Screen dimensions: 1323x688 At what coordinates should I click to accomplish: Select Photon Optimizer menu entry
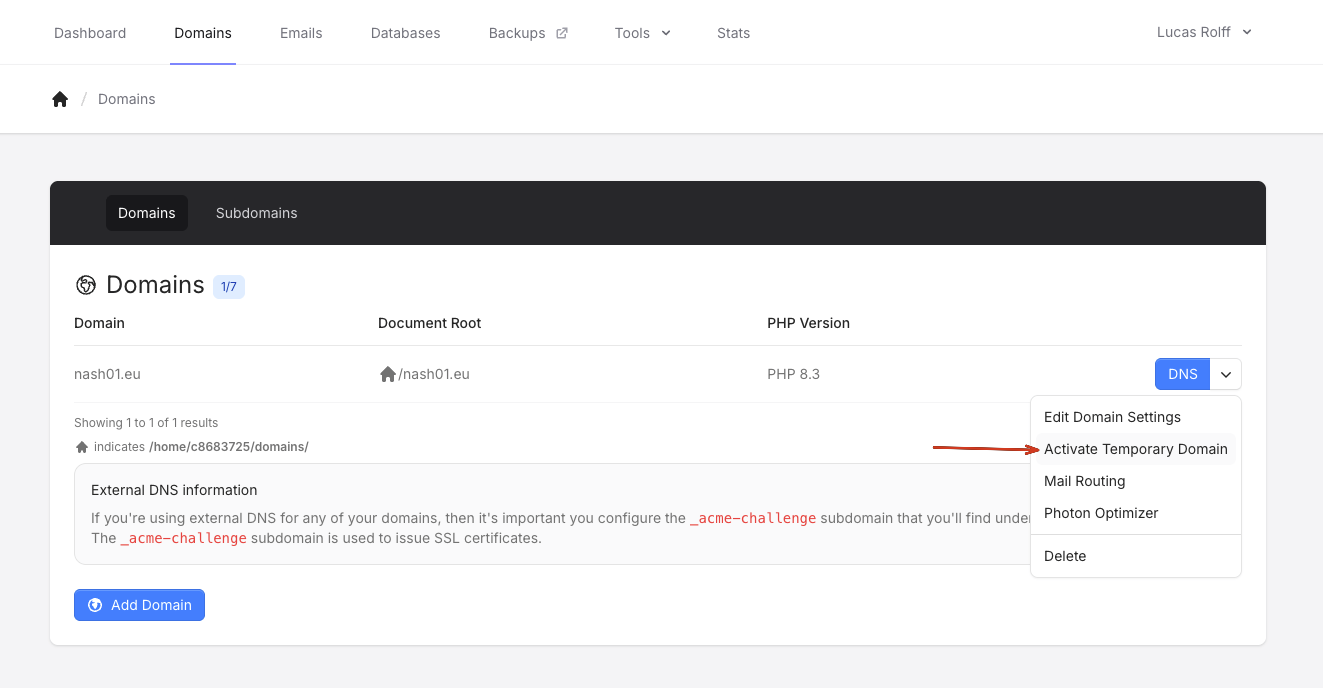pyautogui.click(x=1101, y=513)
